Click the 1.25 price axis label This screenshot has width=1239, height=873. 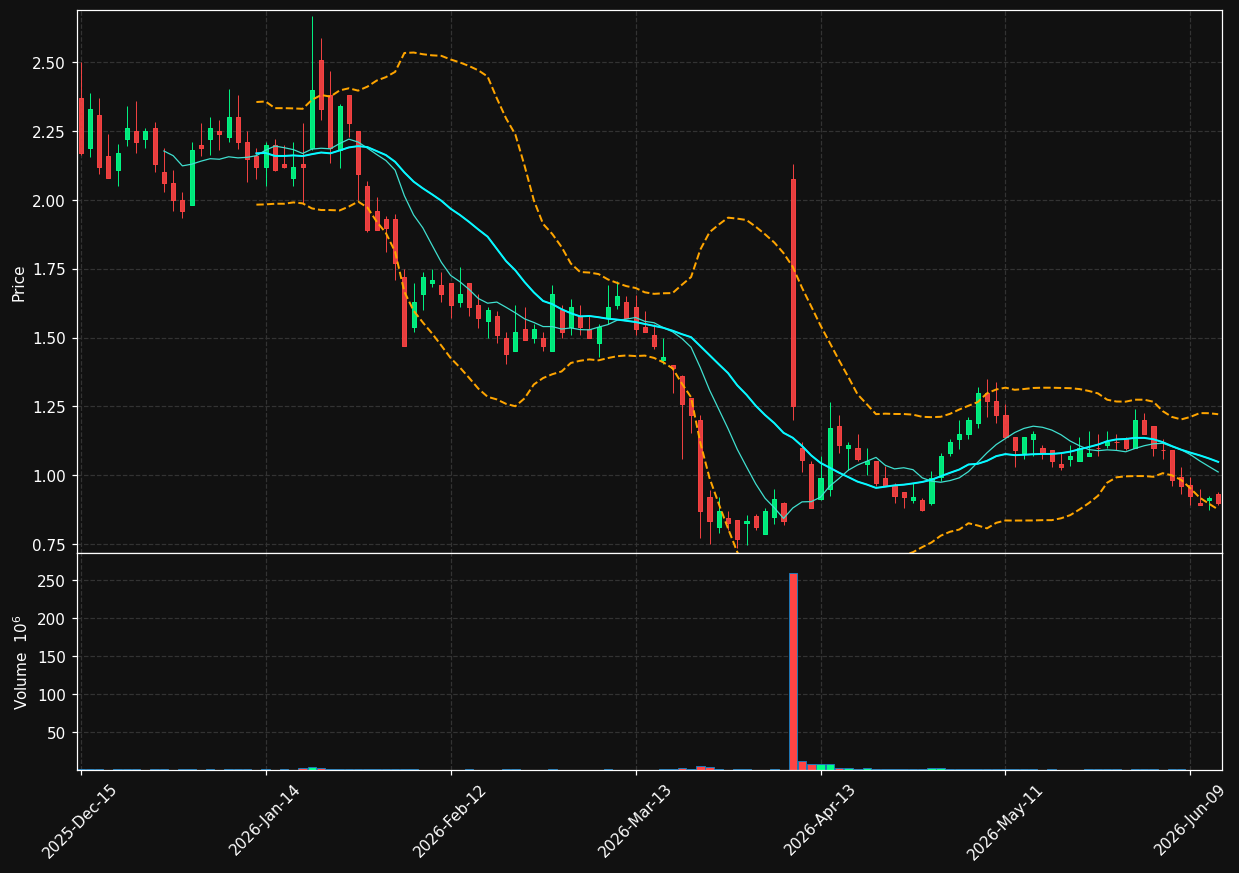[x=49, y=407]
